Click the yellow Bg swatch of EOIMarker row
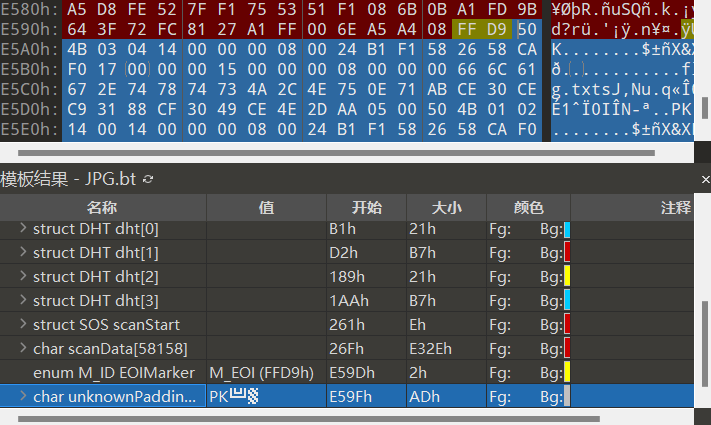This screenshot has height=425, width=711. 567,372
